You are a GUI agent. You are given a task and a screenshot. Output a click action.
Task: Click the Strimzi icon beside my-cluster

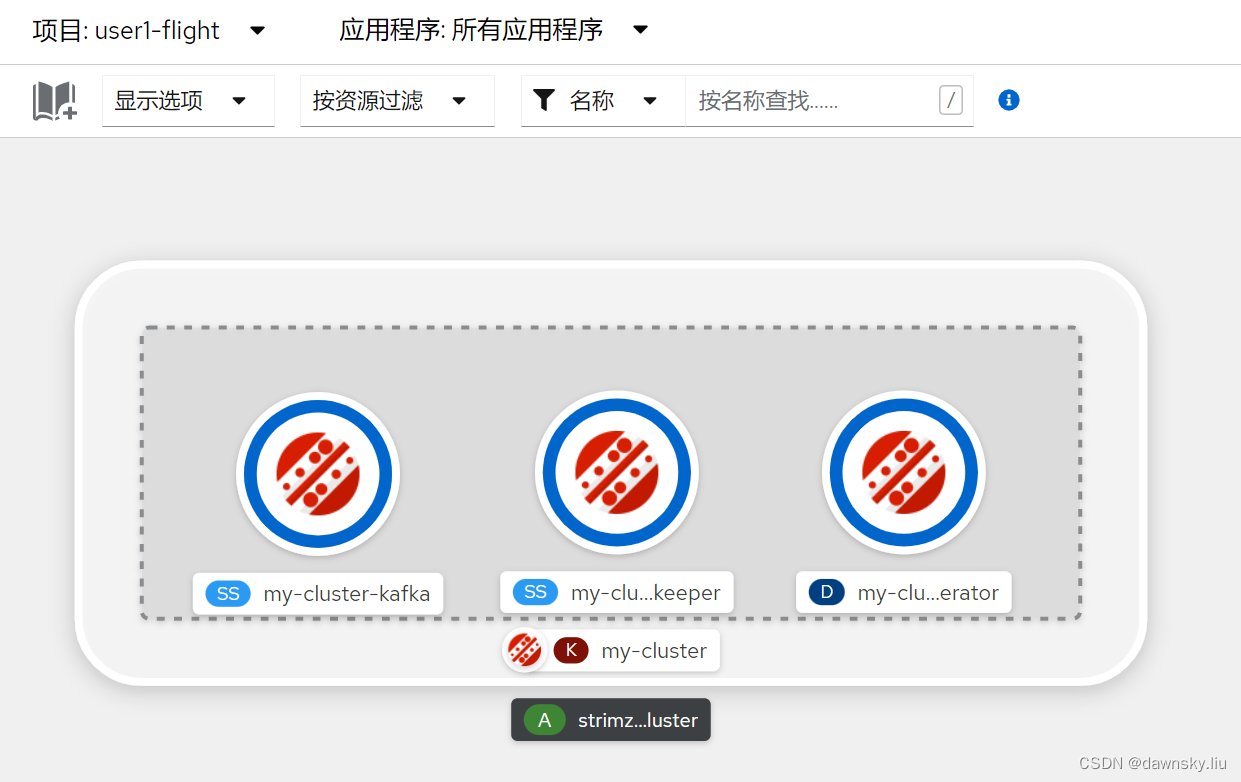point(524,650)
